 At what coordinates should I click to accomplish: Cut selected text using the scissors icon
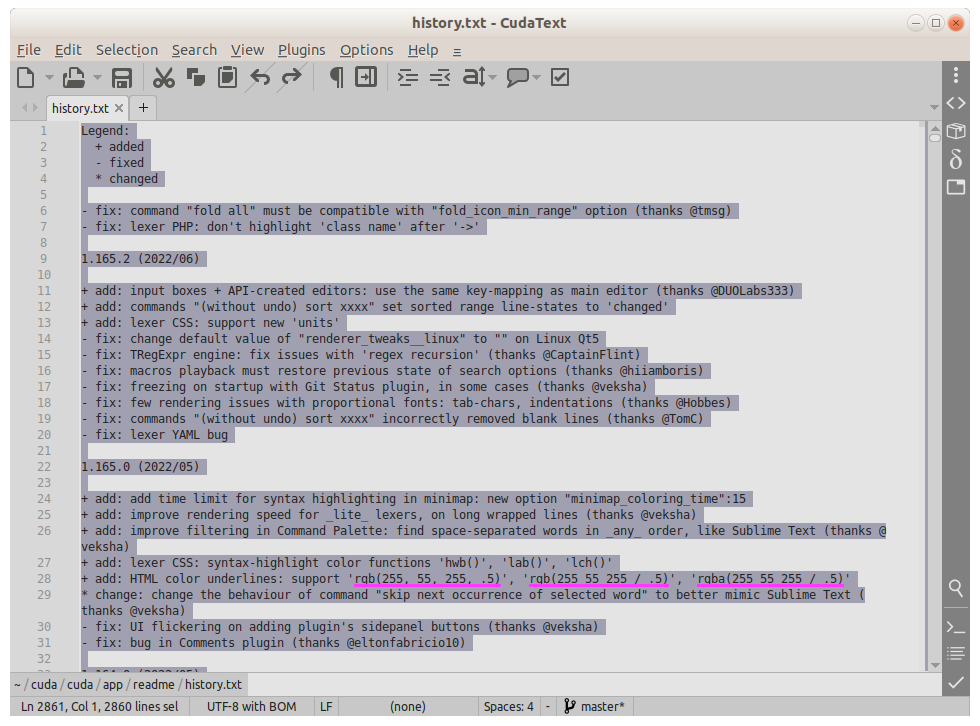163,76
